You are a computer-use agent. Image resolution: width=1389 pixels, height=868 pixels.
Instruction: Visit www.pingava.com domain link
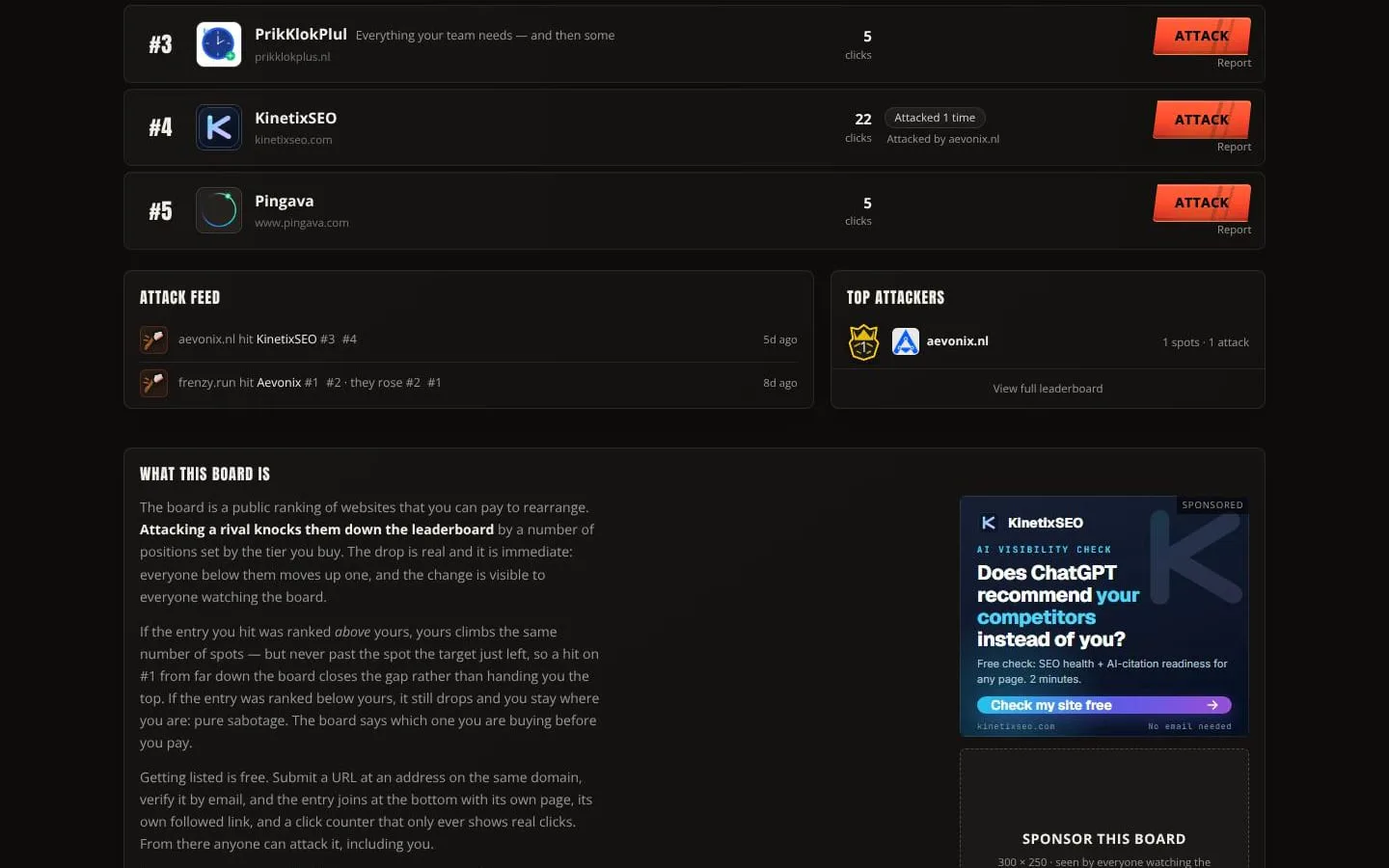coord(302,223)
